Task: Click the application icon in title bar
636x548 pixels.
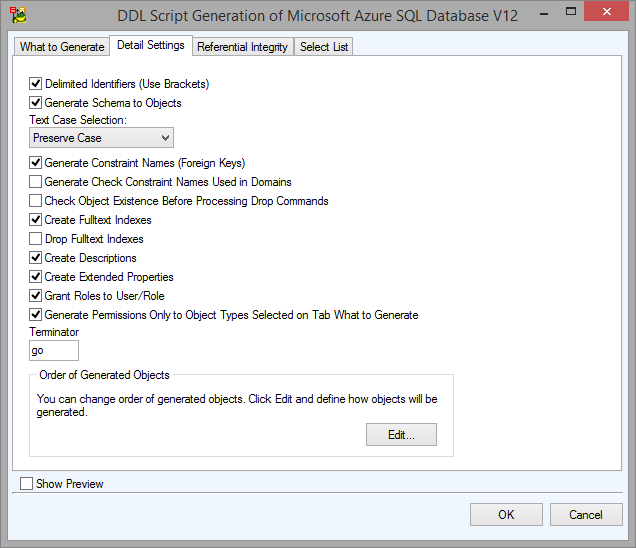Action: tap(17, 15)
